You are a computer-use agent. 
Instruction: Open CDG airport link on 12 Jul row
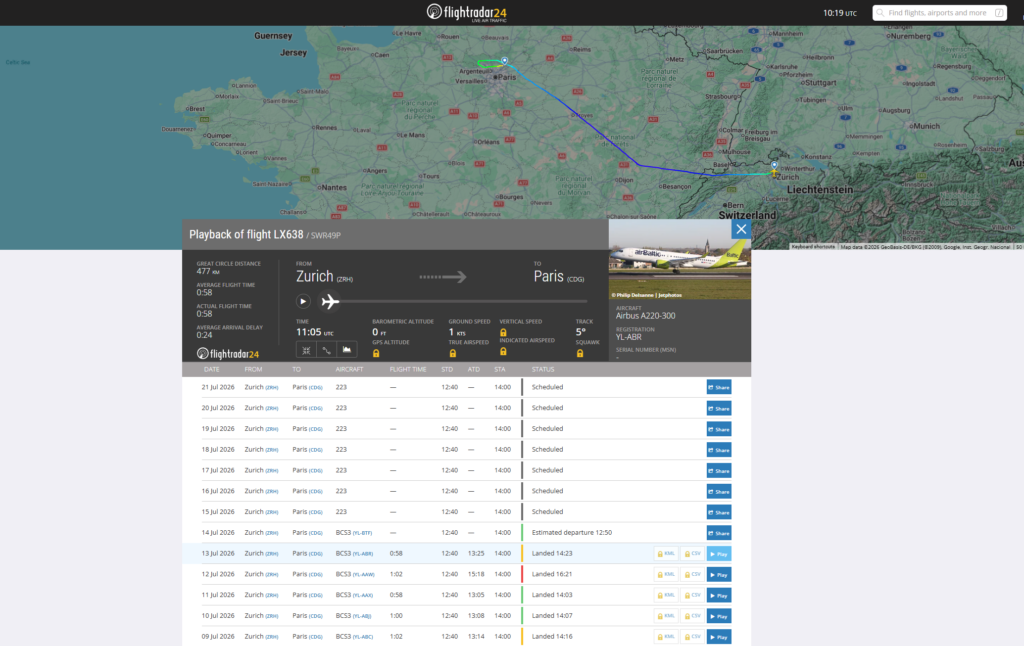coord(315,575)
